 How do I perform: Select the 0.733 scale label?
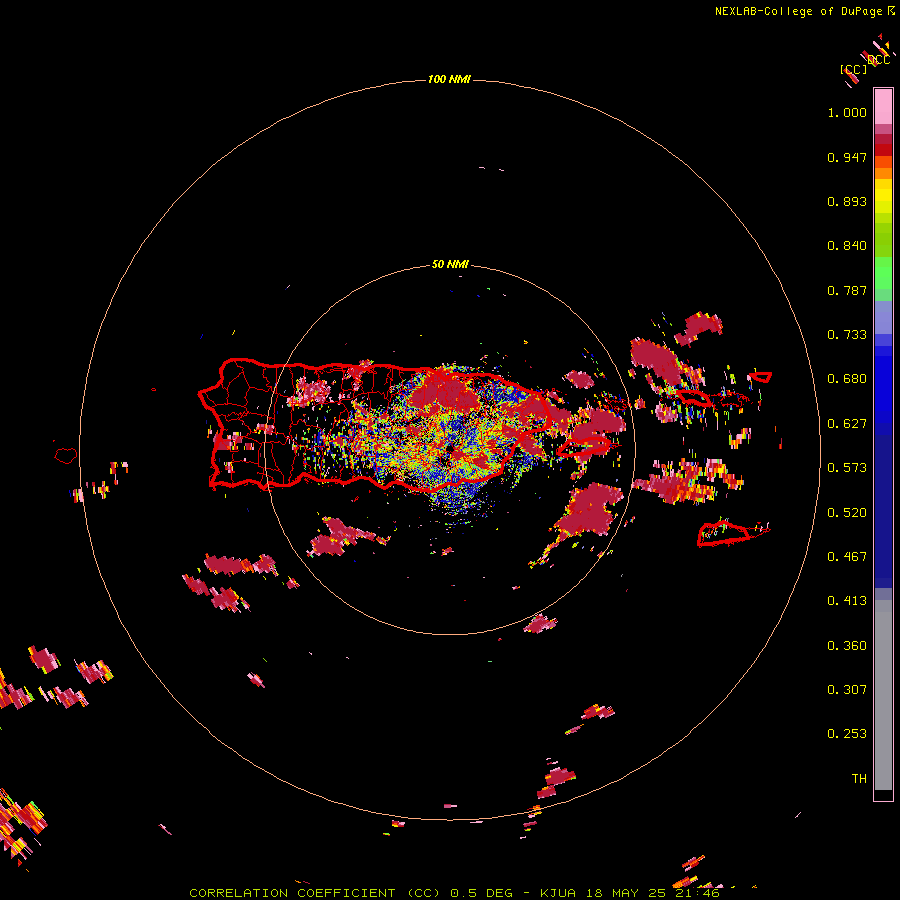(847, 335)
